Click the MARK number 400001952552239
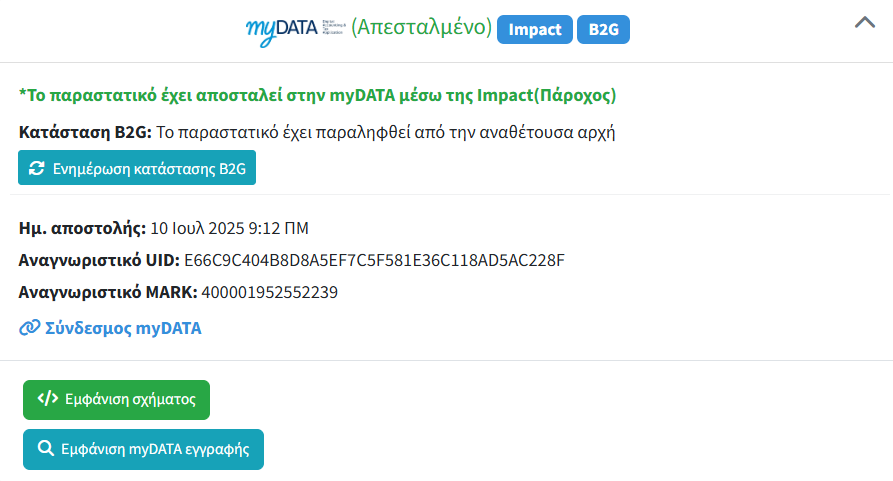This screenshot has width=893, height=481. tap(269, 293)
